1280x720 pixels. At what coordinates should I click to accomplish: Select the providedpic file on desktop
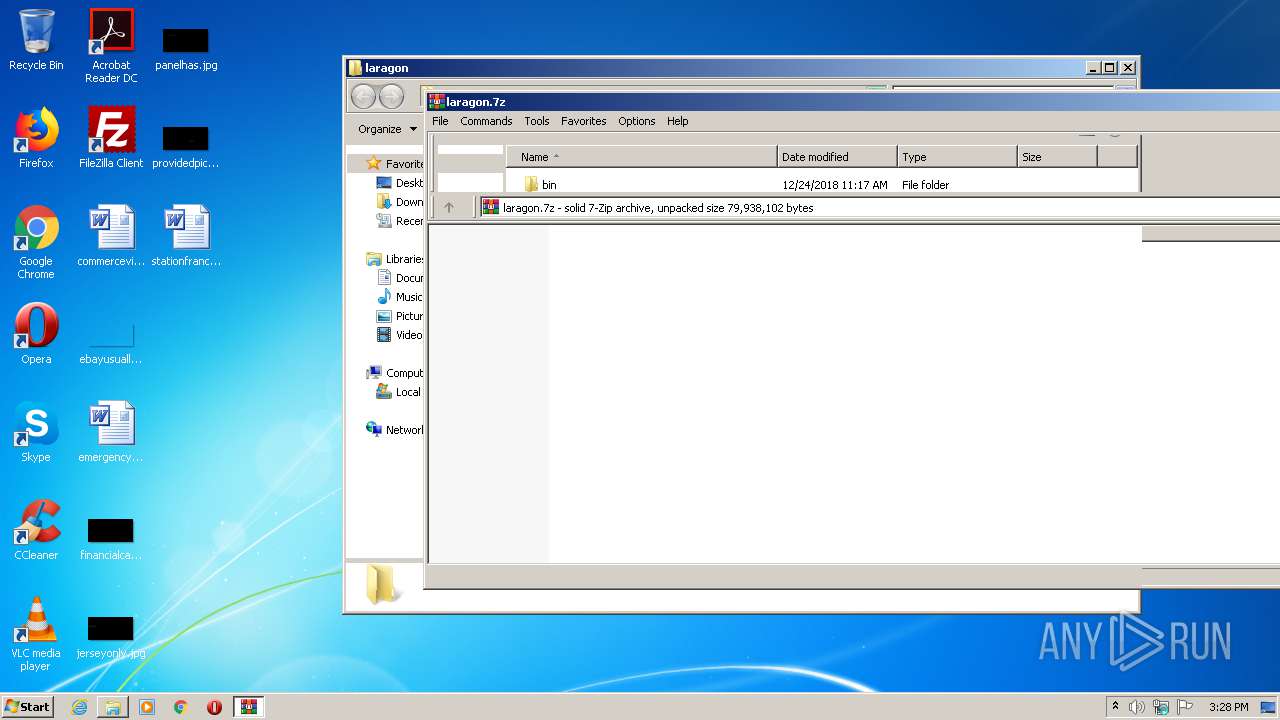[x=186, y=146]
